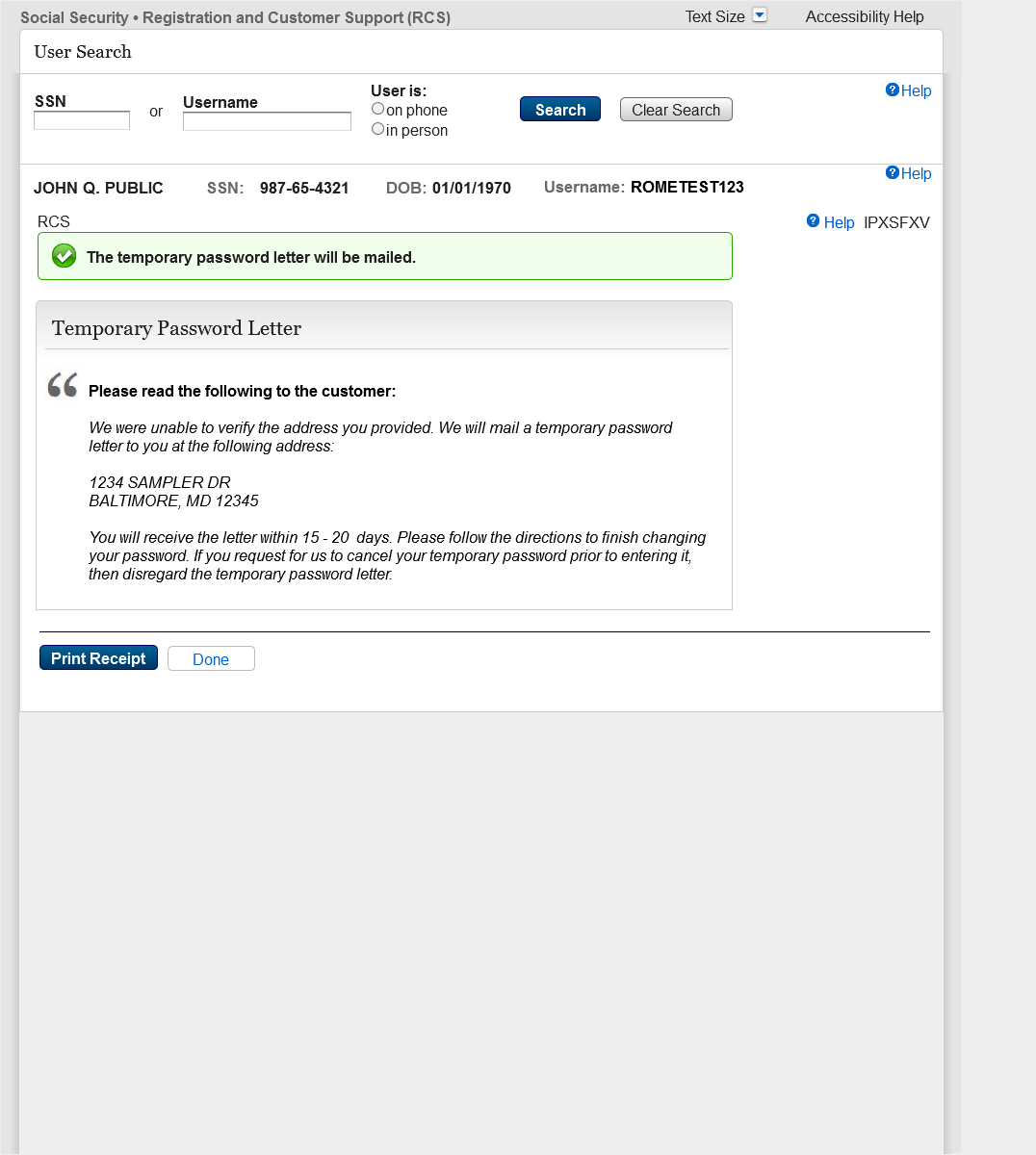Open Accessibility Help link
1036x1155 pixels.
point(865,16)
